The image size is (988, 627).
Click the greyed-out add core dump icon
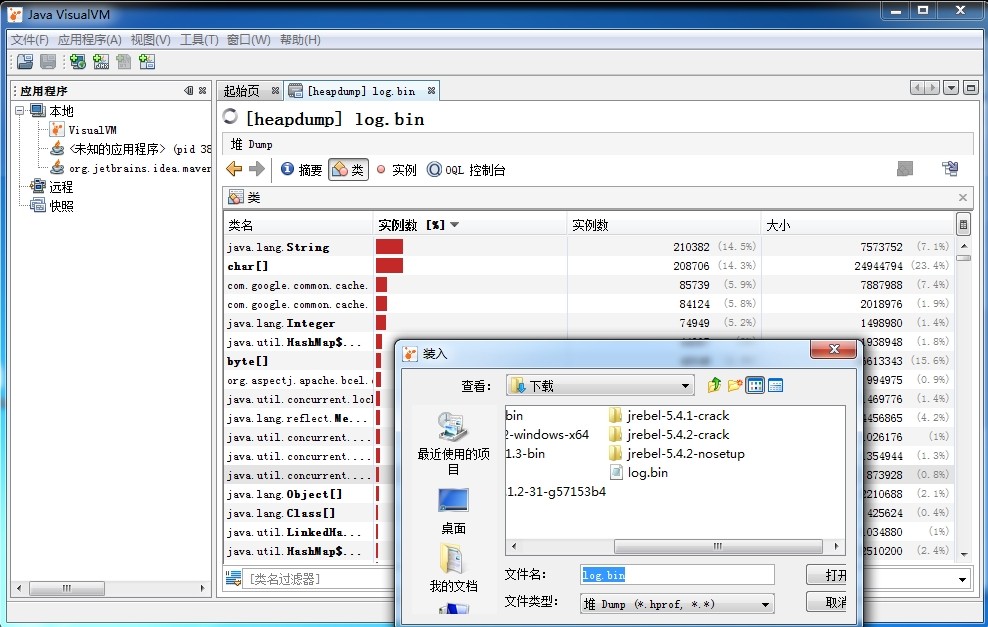pyautogui.click(x=124, y=62)
